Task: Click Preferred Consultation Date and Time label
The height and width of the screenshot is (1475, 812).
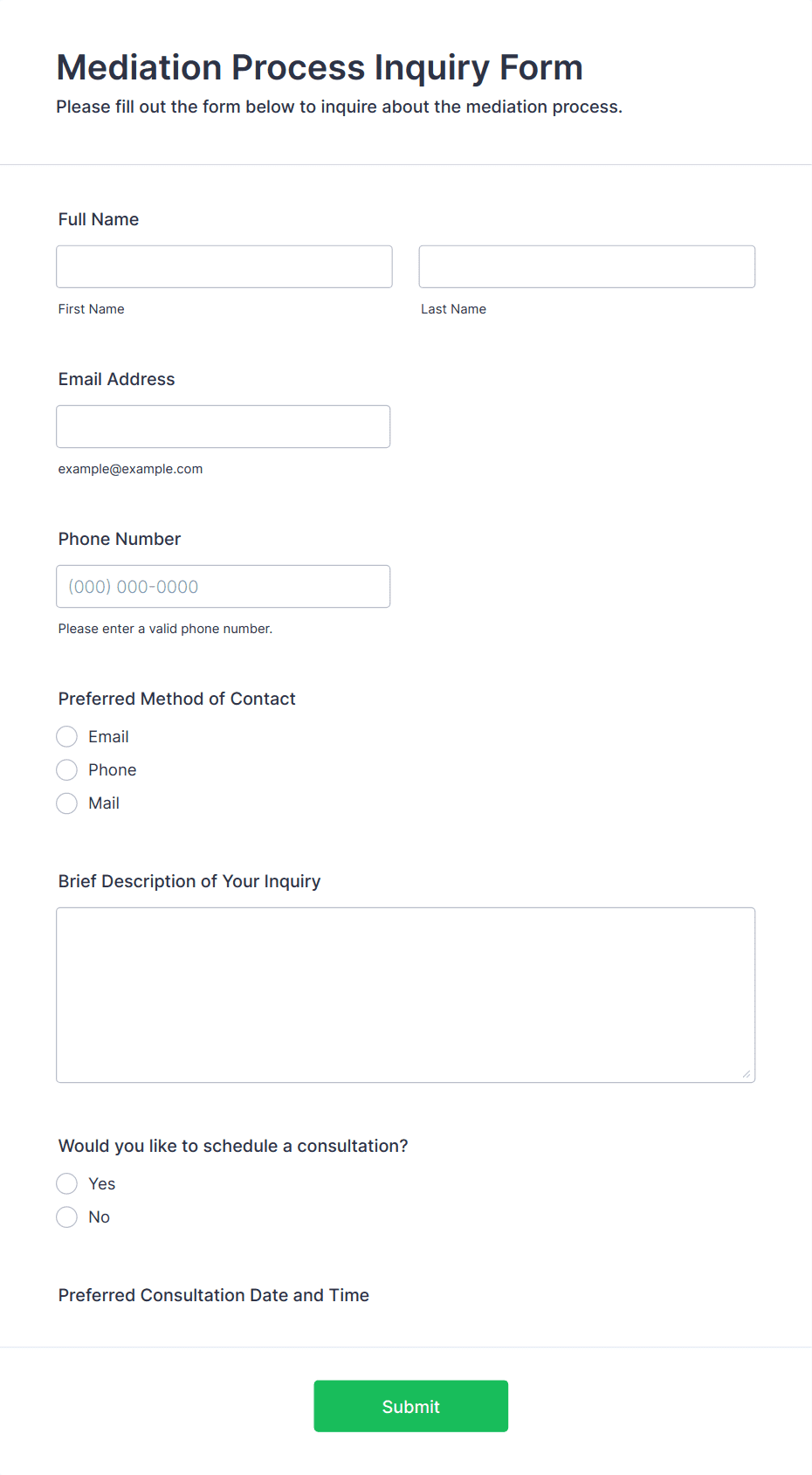Action: point(214,1295)
